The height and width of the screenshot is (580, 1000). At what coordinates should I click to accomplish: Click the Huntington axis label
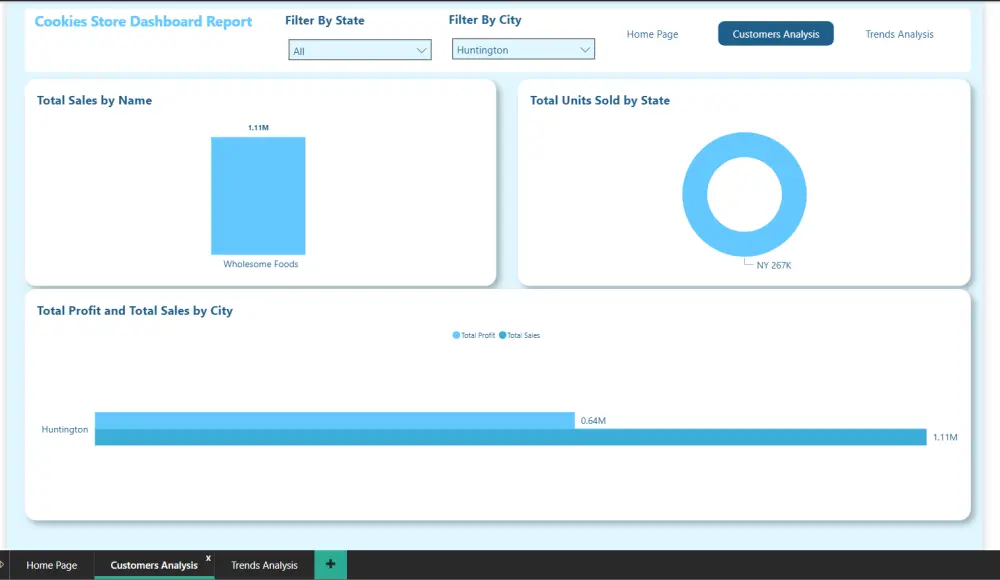64,429
